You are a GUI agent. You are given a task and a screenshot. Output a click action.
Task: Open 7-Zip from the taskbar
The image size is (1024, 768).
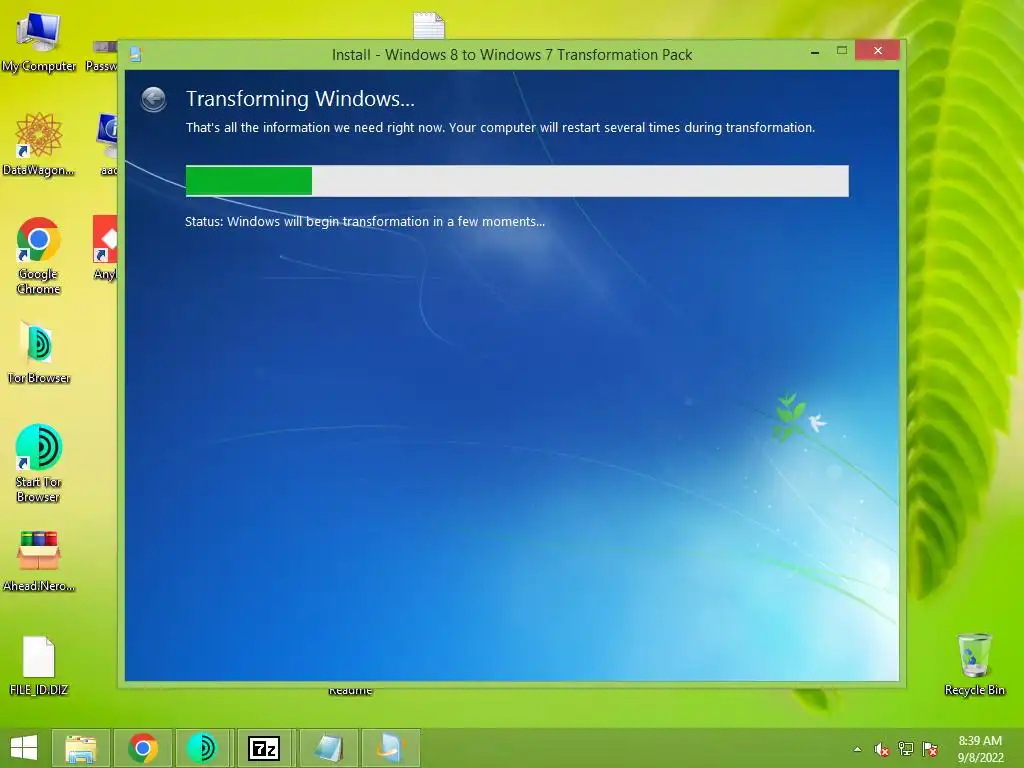pyautogui.click(x=264, y=748)
